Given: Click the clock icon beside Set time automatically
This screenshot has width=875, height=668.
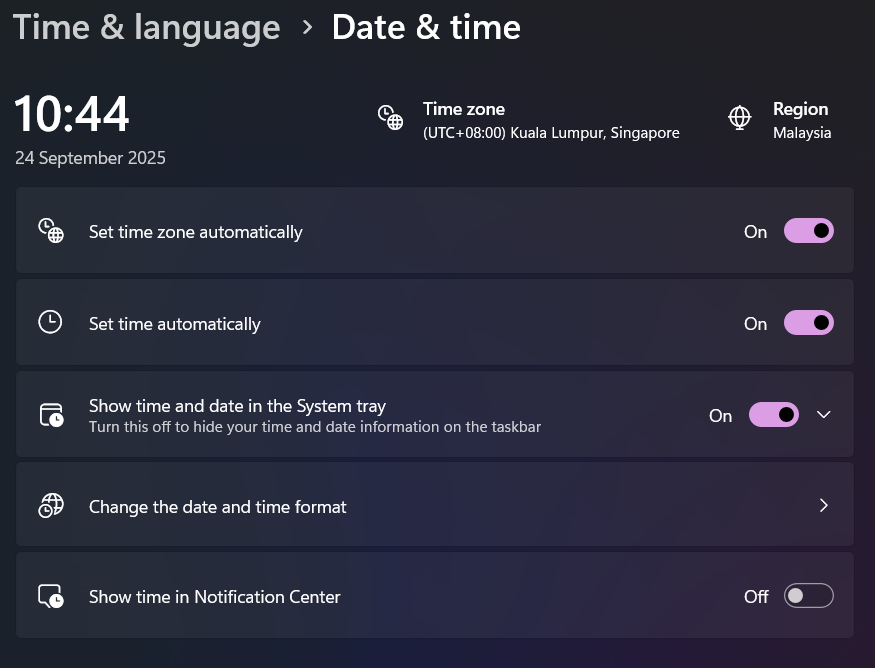Looking at the screenshot, I should click(50, 322).
